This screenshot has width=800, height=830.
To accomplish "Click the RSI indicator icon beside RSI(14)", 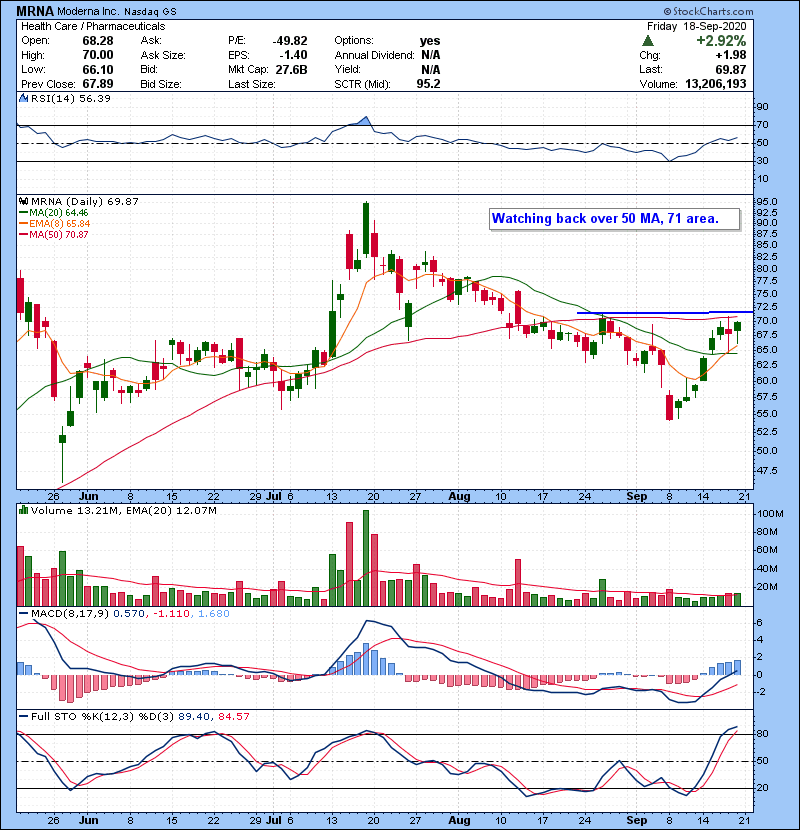I will tap(23, 98).
